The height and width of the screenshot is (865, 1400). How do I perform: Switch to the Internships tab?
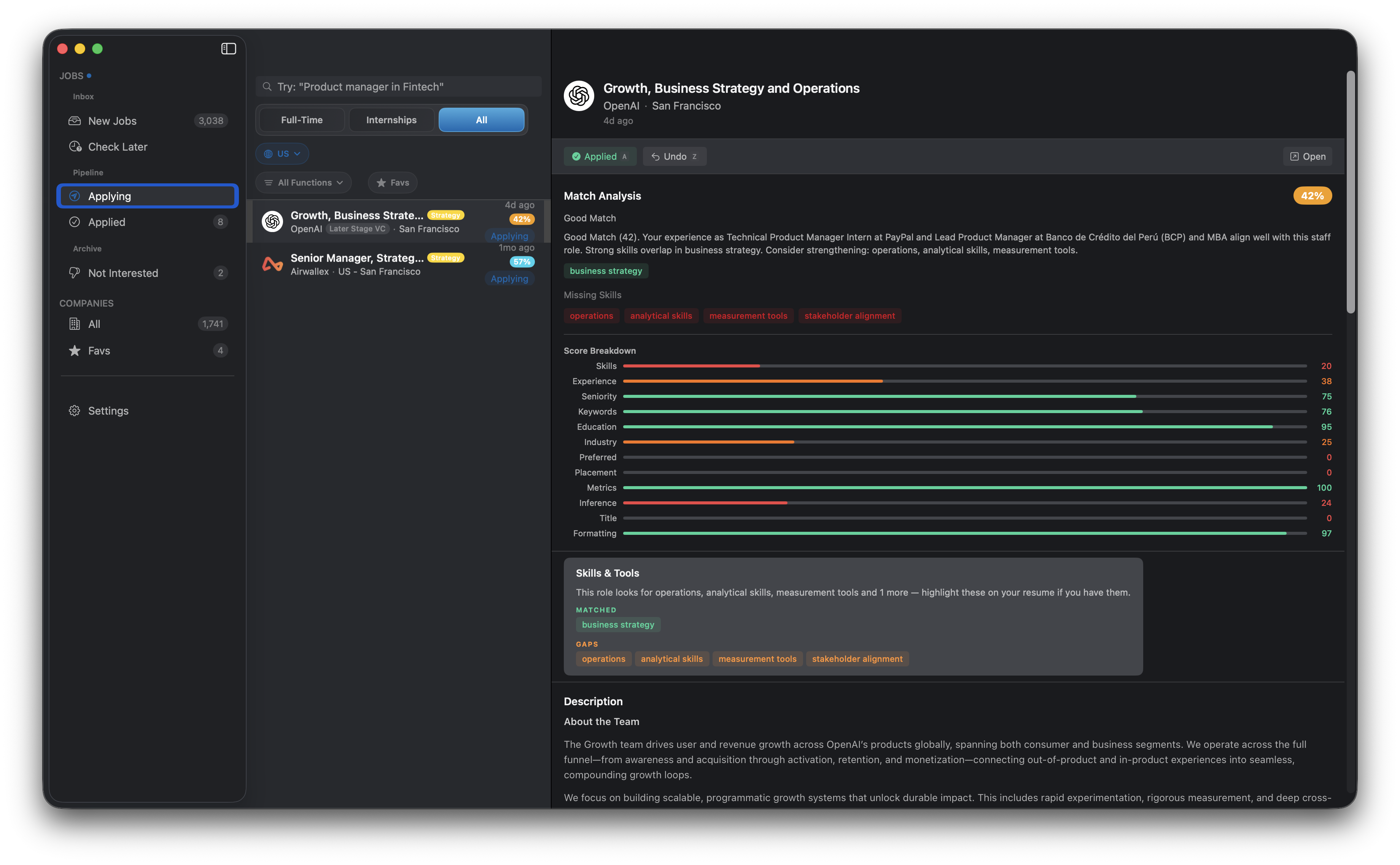click(391, 120)
